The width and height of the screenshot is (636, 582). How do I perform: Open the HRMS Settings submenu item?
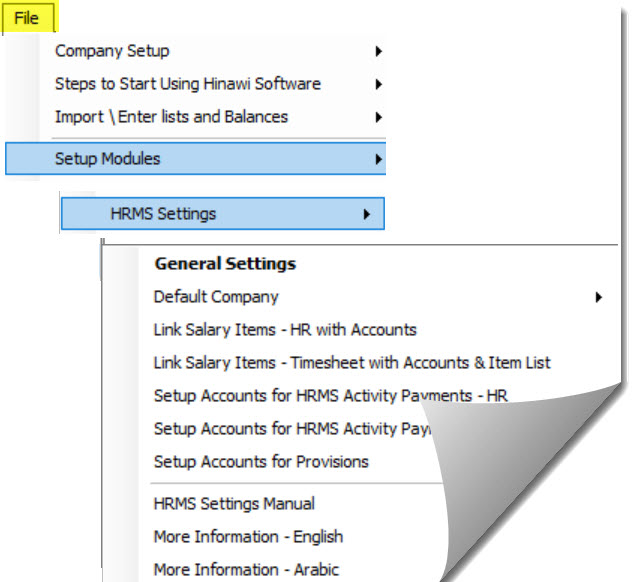(x=223, y=214)
